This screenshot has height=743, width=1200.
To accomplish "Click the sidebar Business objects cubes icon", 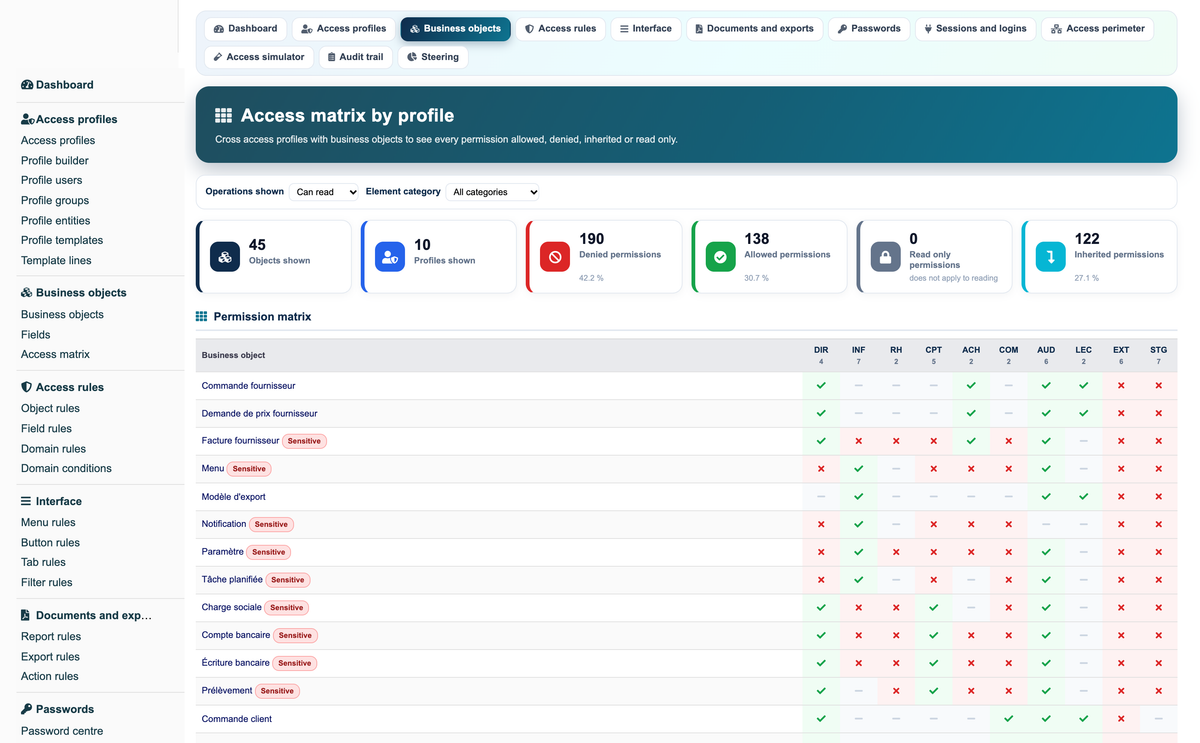I will (x=27, y=293).
